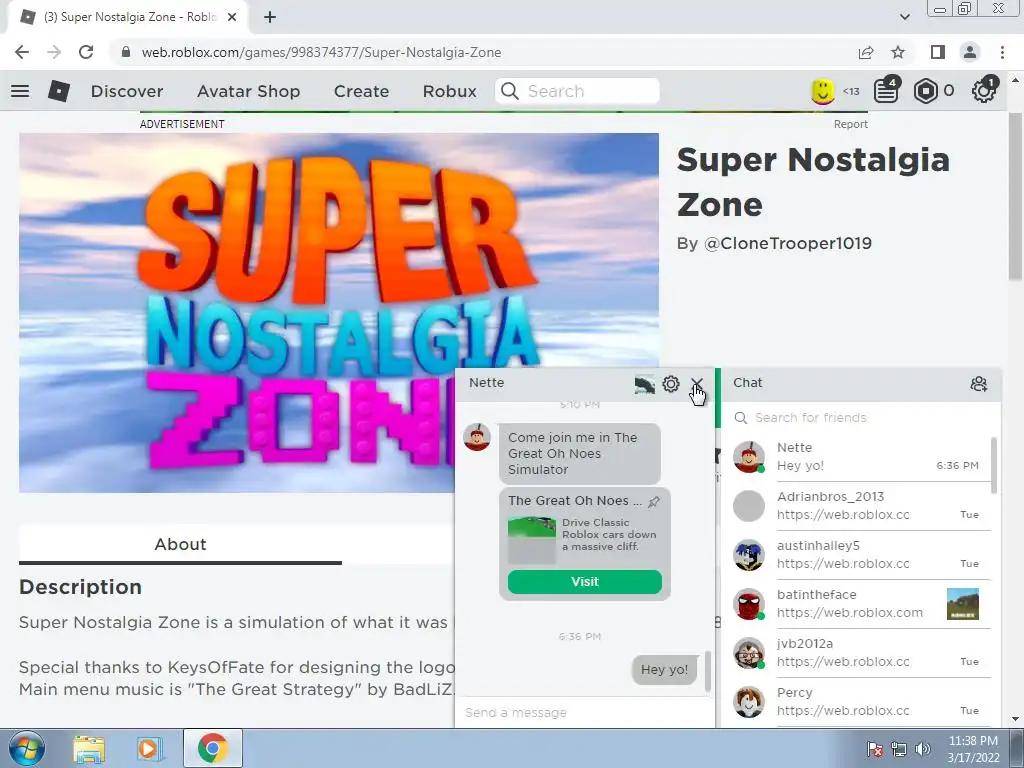Open the volume speaker tray icon
This screenshot has height=768, width=1024.
point(923,749)
